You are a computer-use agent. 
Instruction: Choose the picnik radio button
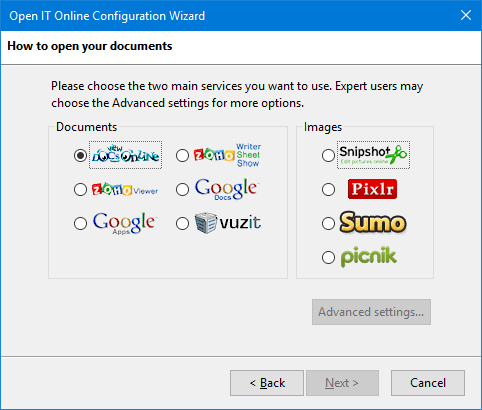[328, 257]
